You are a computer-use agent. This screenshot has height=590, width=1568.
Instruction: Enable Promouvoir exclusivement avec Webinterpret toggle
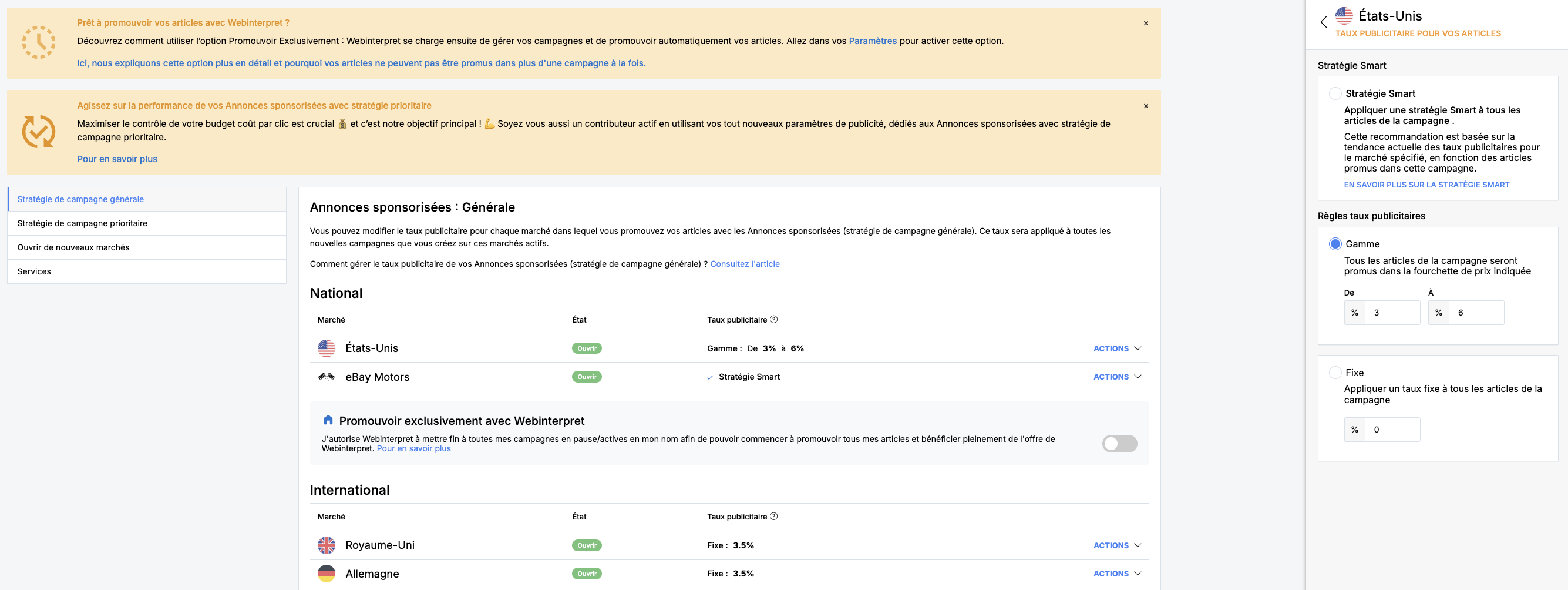pos(1119,444)
